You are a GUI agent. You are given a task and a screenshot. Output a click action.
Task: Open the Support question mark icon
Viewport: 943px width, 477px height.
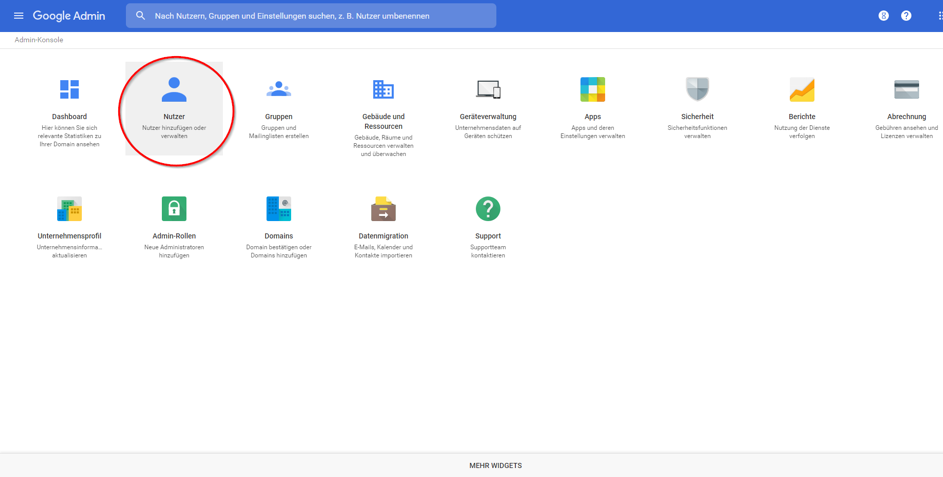click(x=488, y=209)
